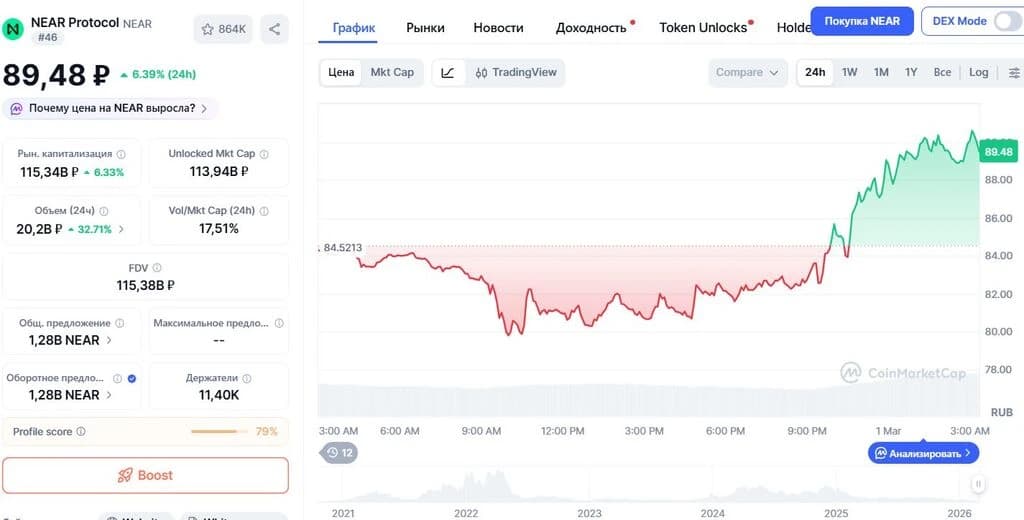Add NEAR to watchlist with the star button
Viewport: 1024px width, 520px height.
tap(223, 29)
